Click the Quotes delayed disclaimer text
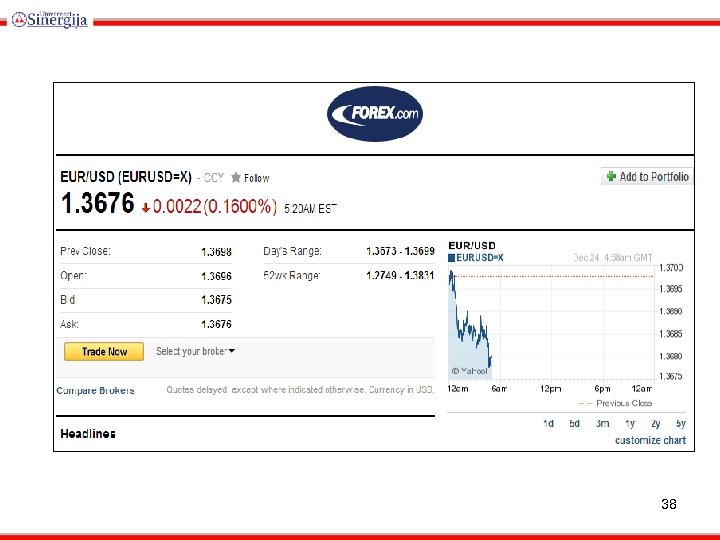This screenshot has height=540, width=720. [300, 390]
